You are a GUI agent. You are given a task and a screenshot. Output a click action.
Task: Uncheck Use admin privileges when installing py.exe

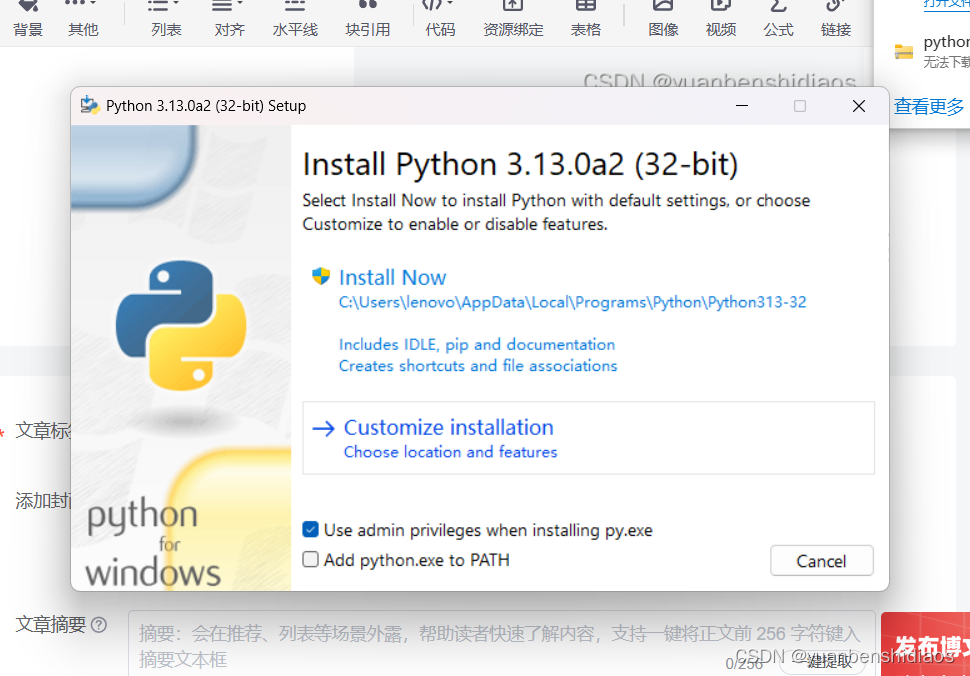pos(310,530)
